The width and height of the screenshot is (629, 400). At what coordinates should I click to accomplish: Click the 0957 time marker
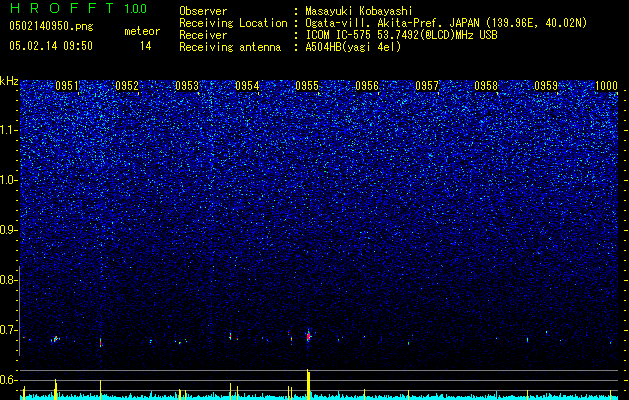click(427, 86)
